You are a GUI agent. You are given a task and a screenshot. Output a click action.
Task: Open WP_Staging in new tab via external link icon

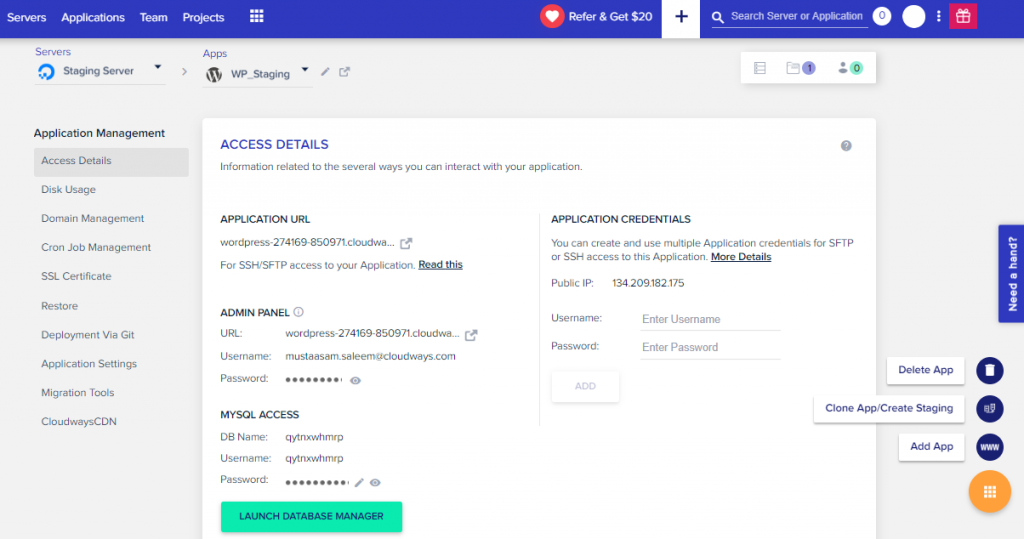click(x=344, y=72)
